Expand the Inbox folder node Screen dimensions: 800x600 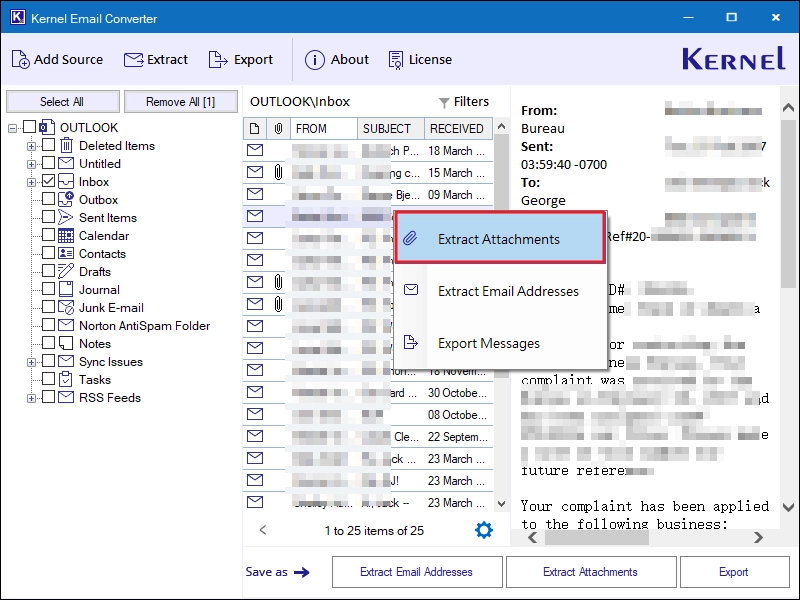click(x=31, y=182)
